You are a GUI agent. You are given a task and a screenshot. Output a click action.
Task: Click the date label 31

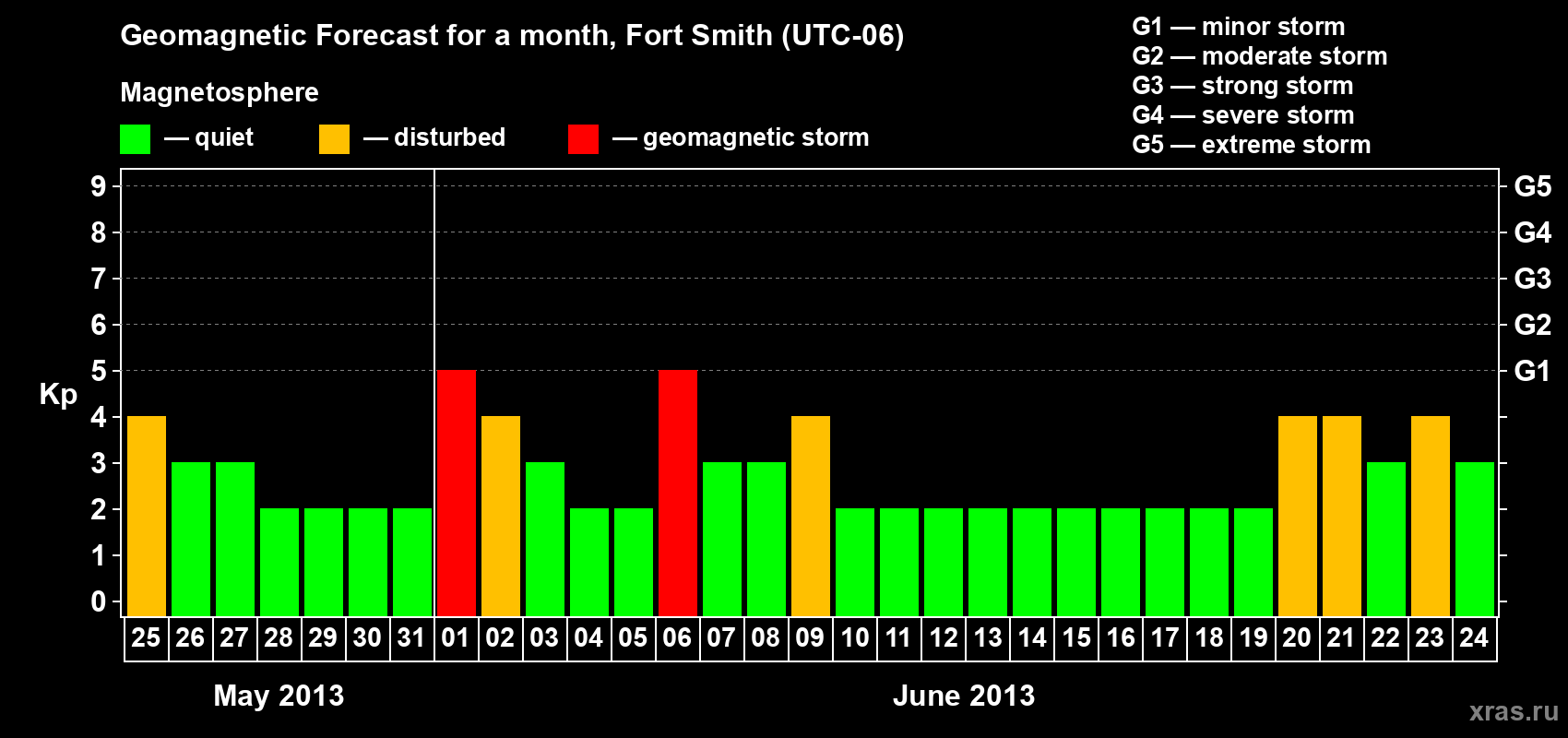411,637
